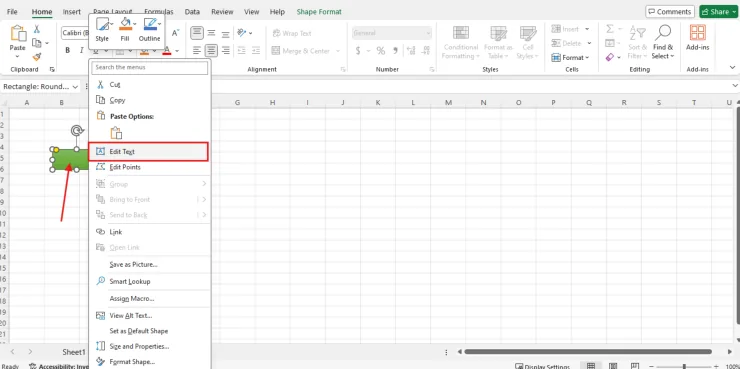Open the Clipboard dialog launcher
Image resolution: width=740 pixels, height=369 pixels.
click(52, 69)
